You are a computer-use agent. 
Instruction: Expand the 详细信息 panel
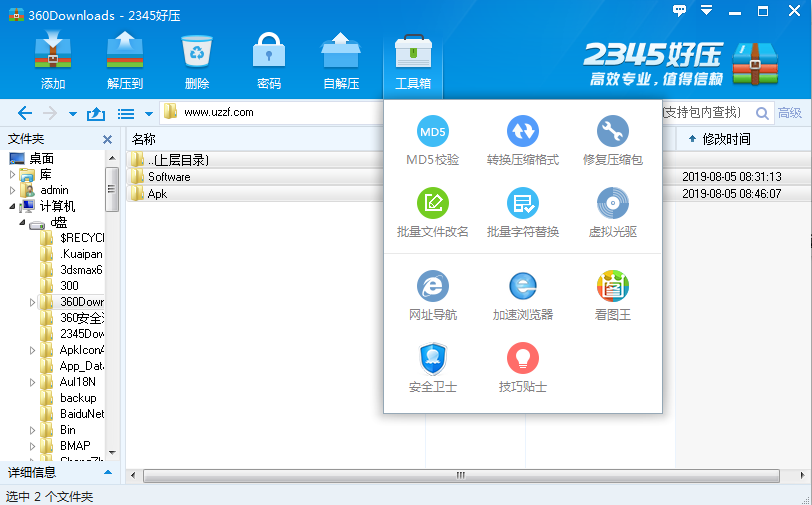coord(108,472)
